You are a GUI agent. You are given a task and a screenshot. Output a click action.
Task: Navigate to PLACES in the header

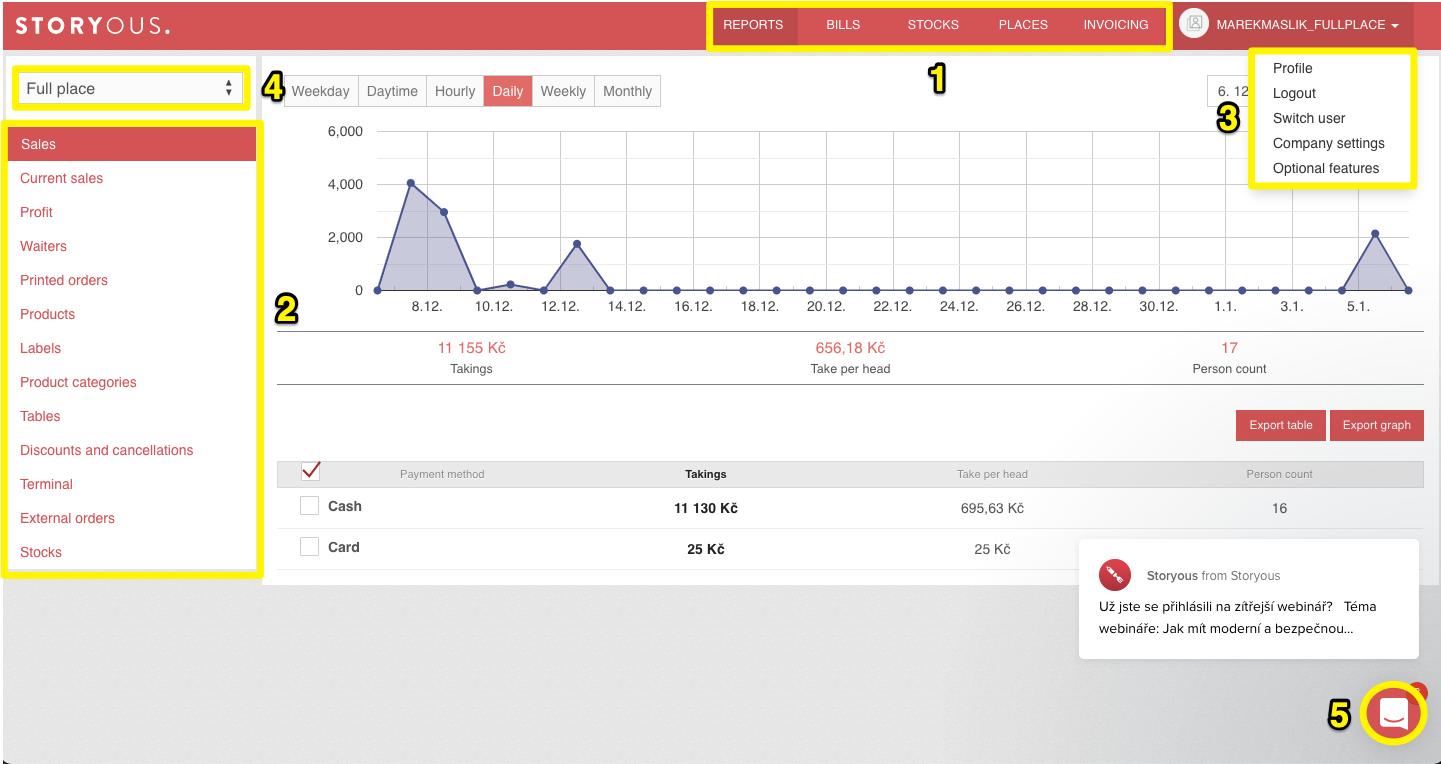pos(1023,25)
